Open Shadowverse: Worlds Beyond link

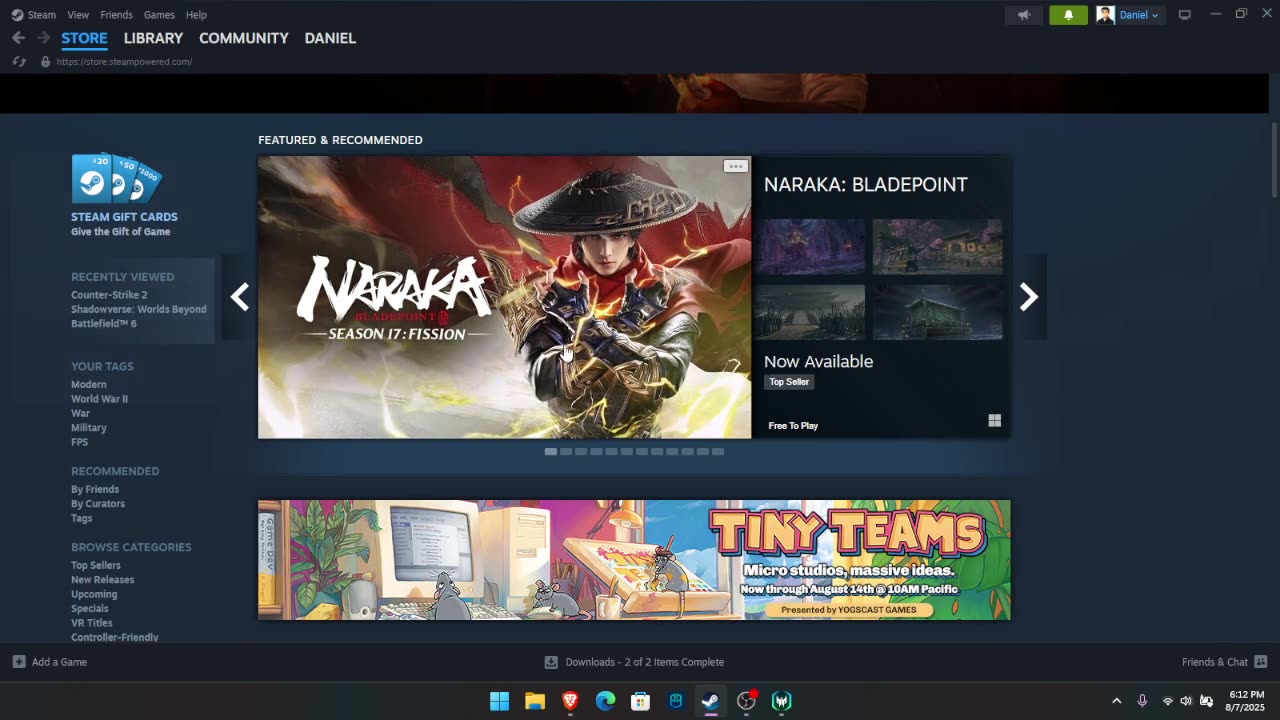click(139, 309)
